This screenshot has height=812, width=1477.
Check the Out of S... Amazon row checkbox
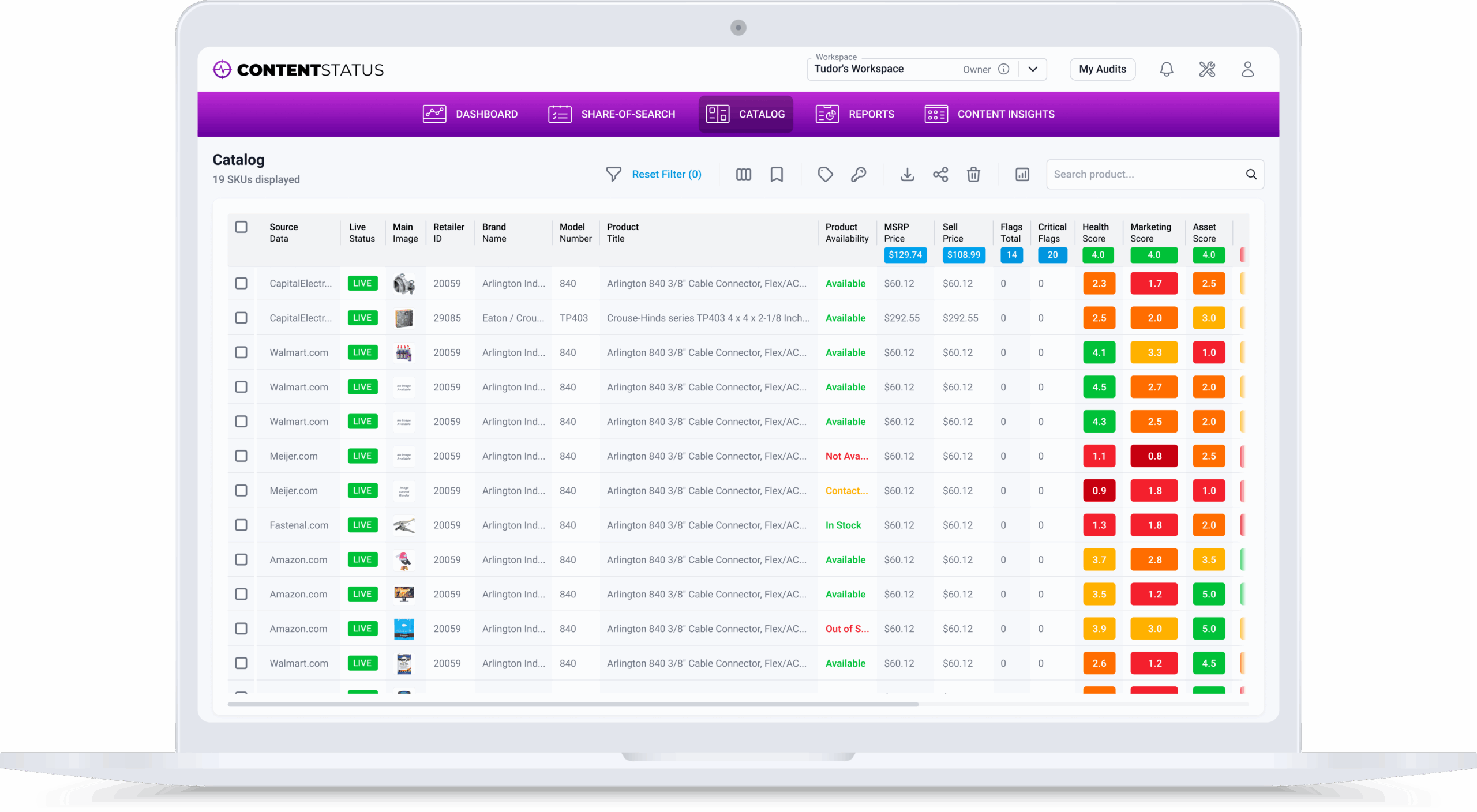point(241,629)
